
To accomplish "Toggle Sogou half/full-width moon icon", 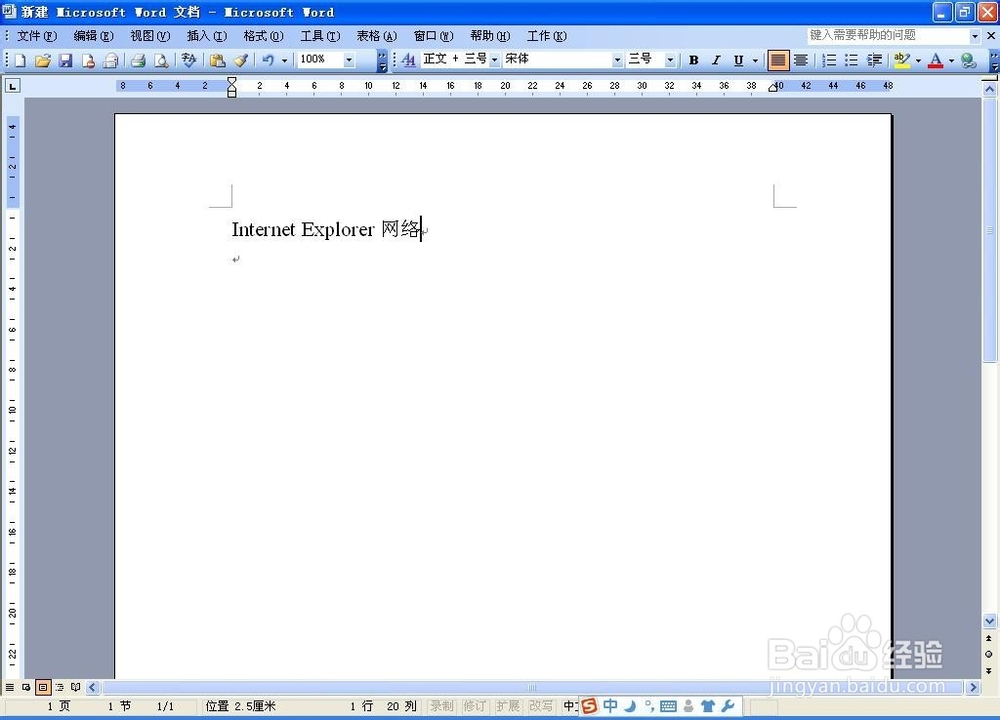I will [x=630, y=706].
